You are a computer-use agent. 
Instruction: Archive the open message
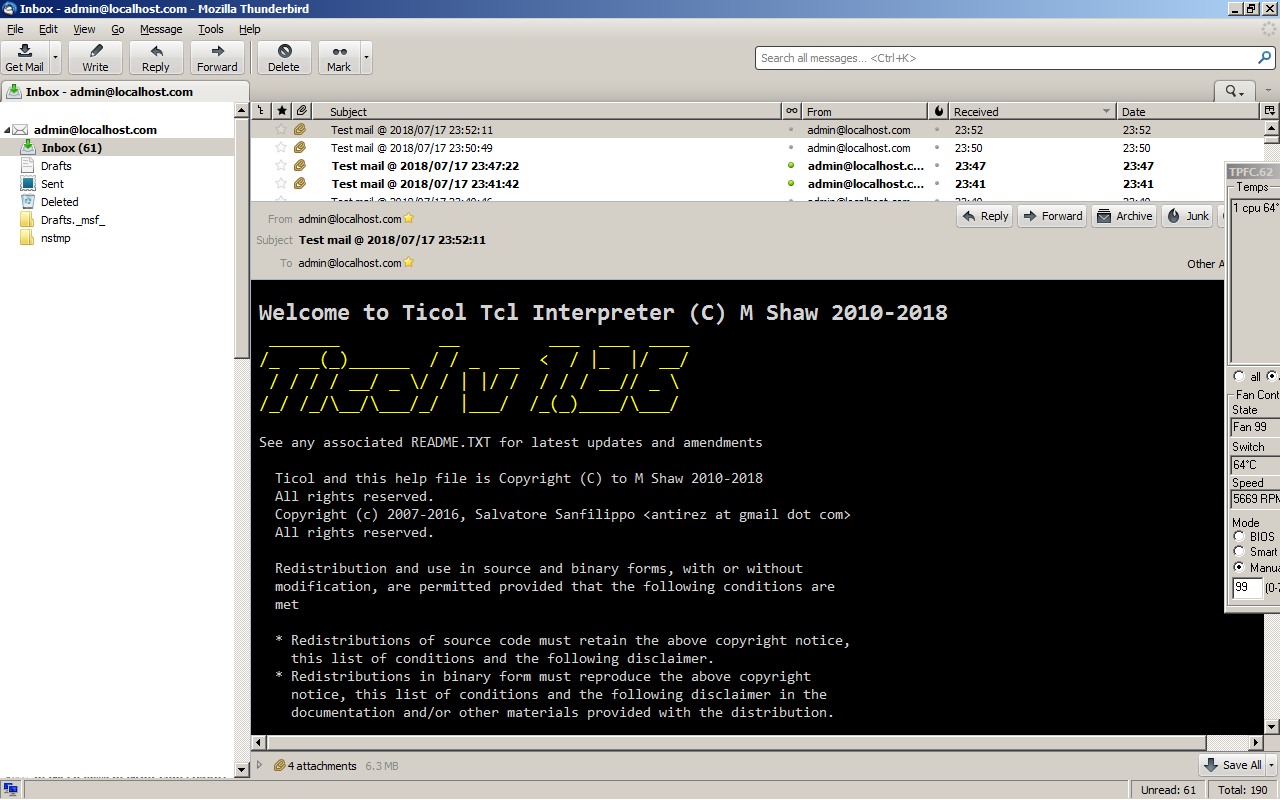(1124, 216)
